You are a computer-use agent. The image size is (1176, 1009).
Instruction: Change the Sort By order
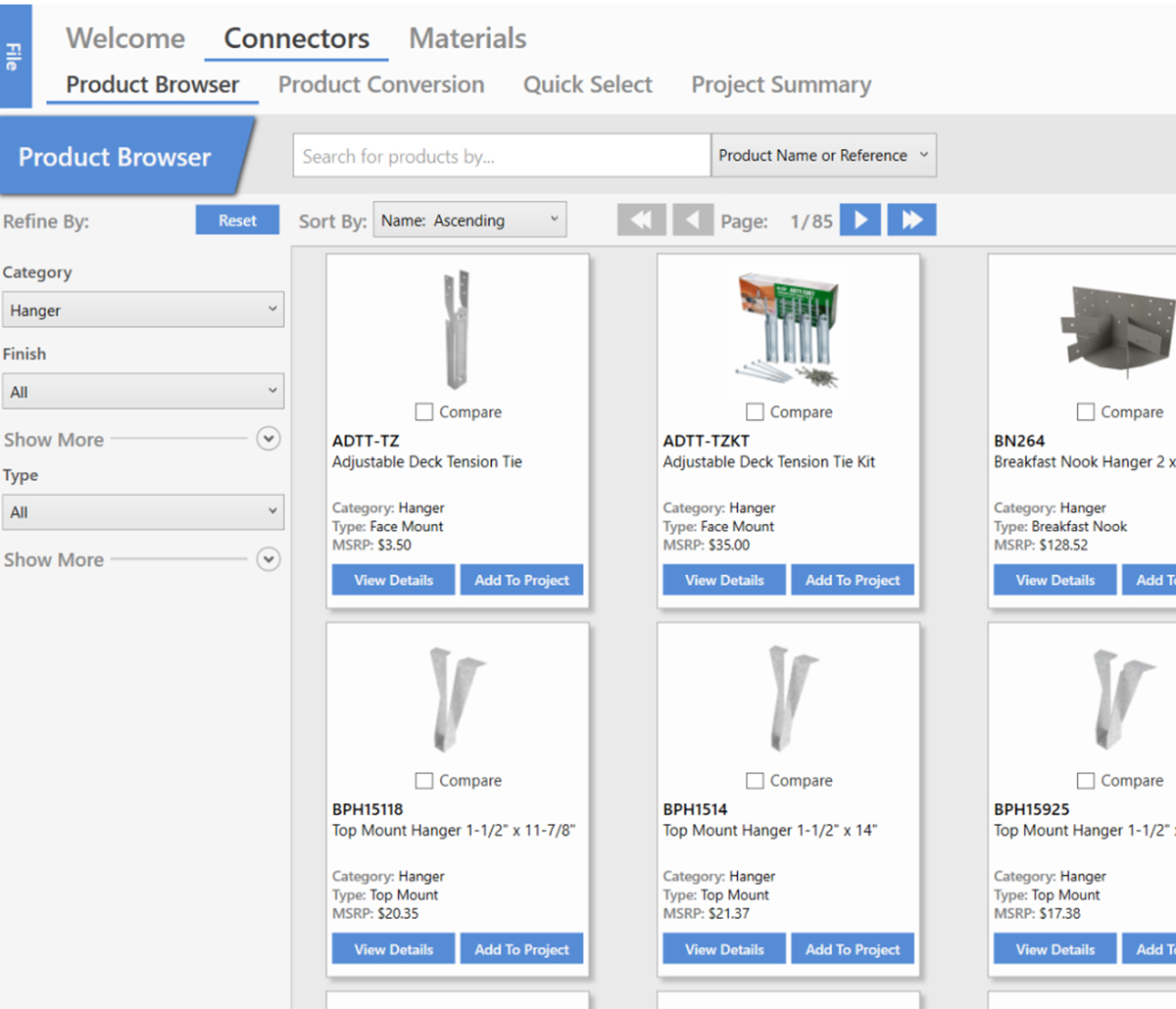click(x=469, y=218)
